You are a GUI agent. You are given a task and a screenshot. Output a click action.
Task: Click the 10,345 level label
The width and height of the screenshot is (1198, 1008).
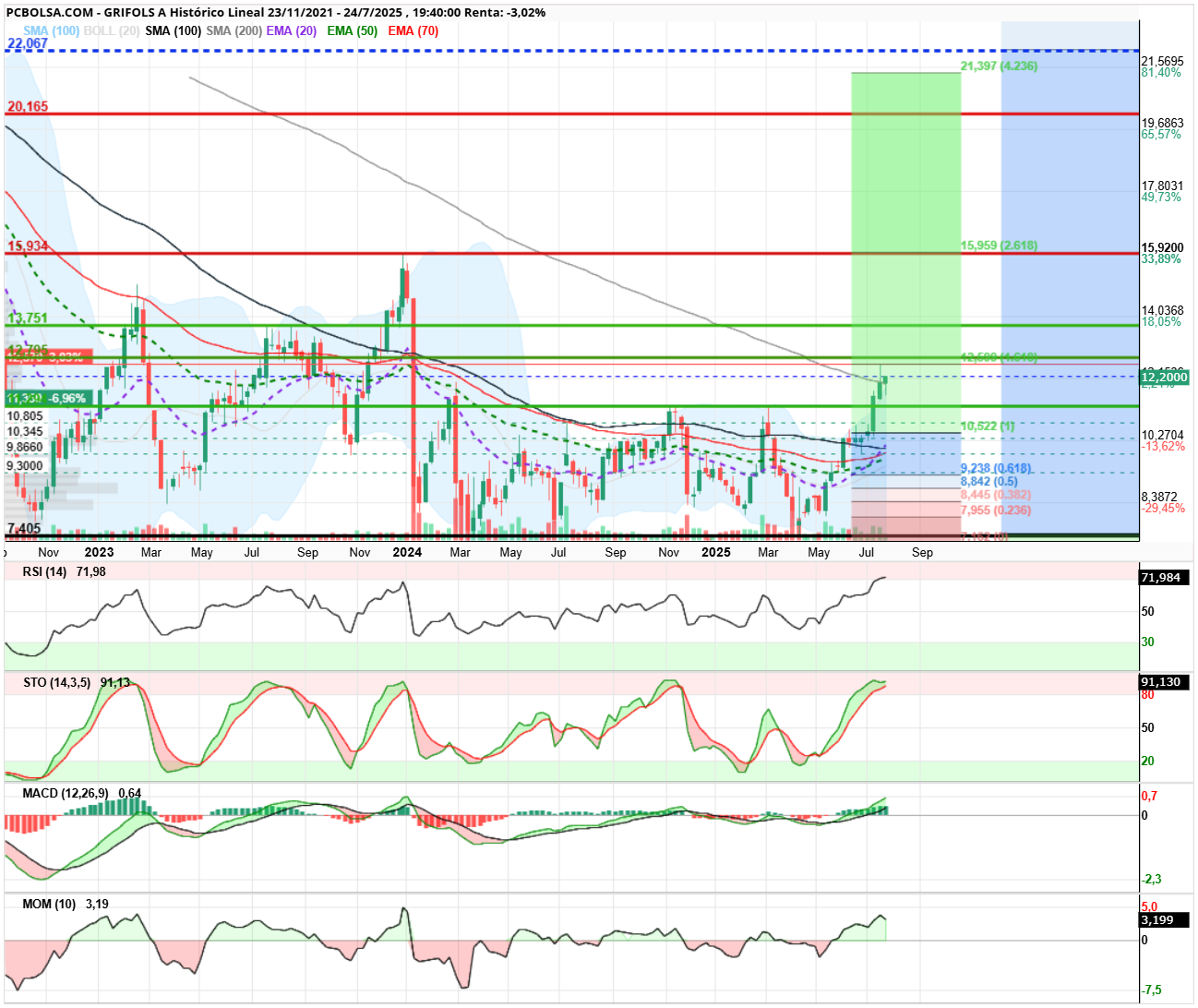25,431
